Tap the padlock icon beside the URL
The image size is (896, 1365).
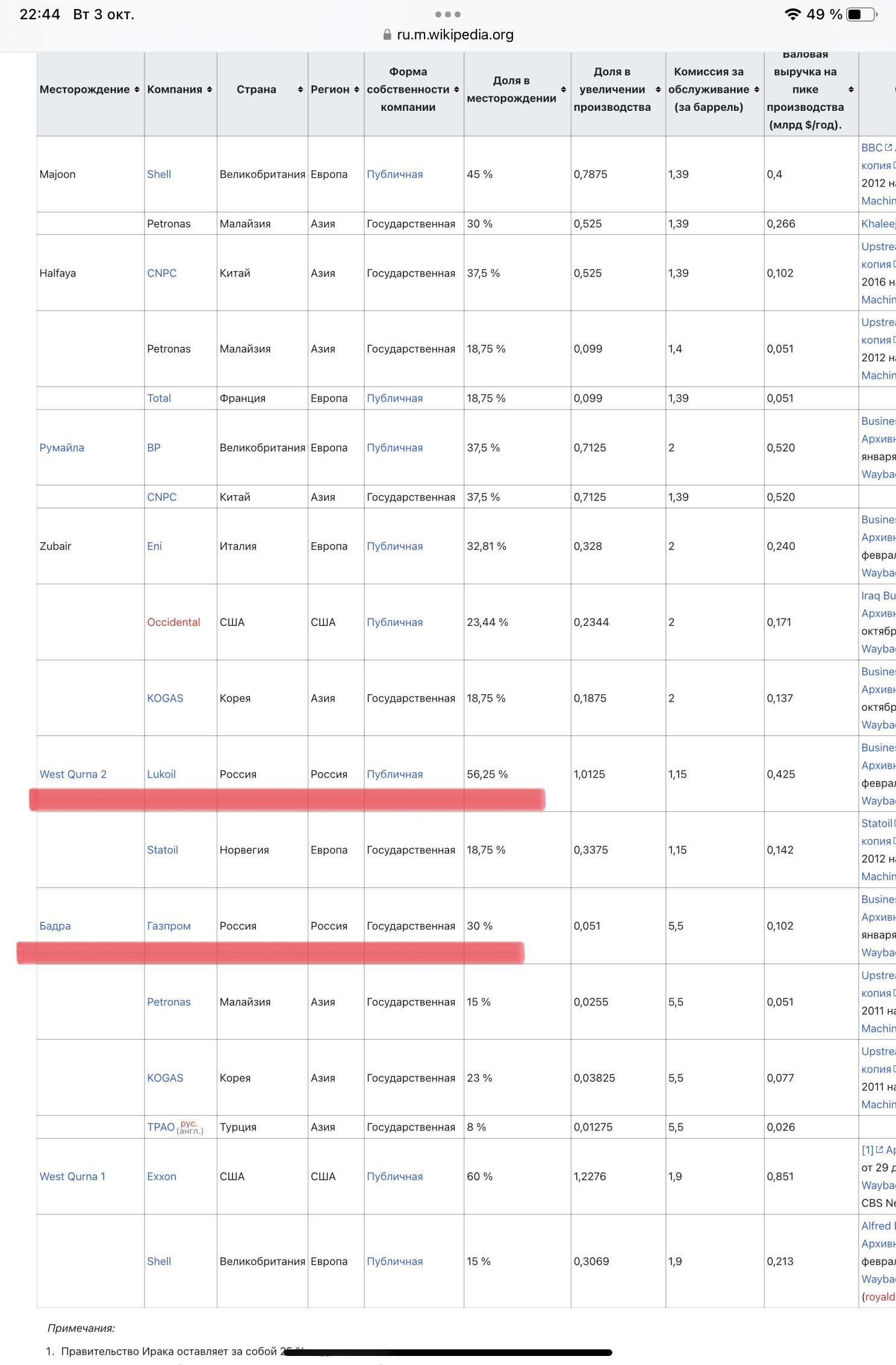point(387,35)
